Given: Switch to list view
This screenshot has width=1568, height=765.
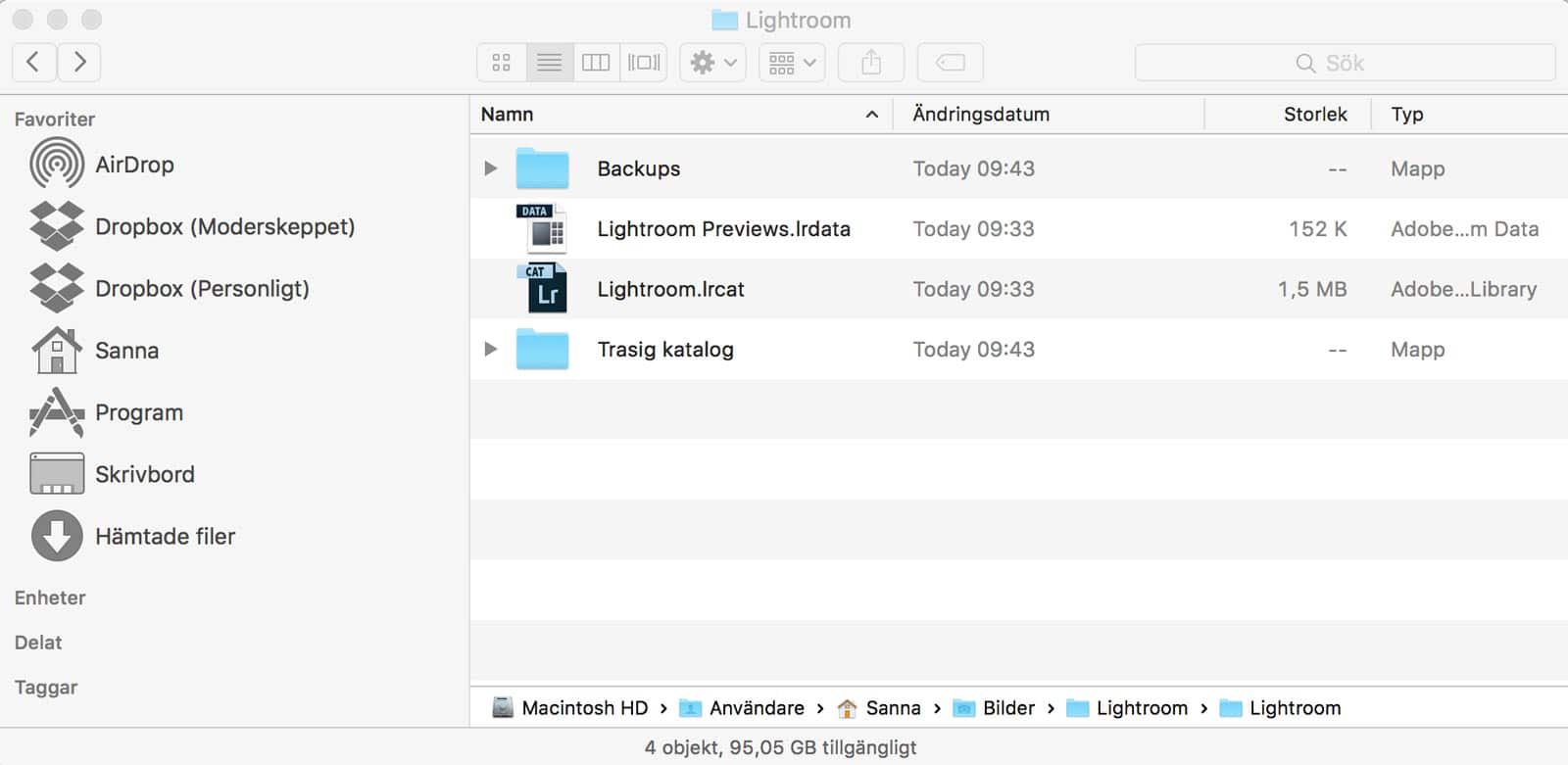Looking at the screenshot, I should tap(549, 63).
